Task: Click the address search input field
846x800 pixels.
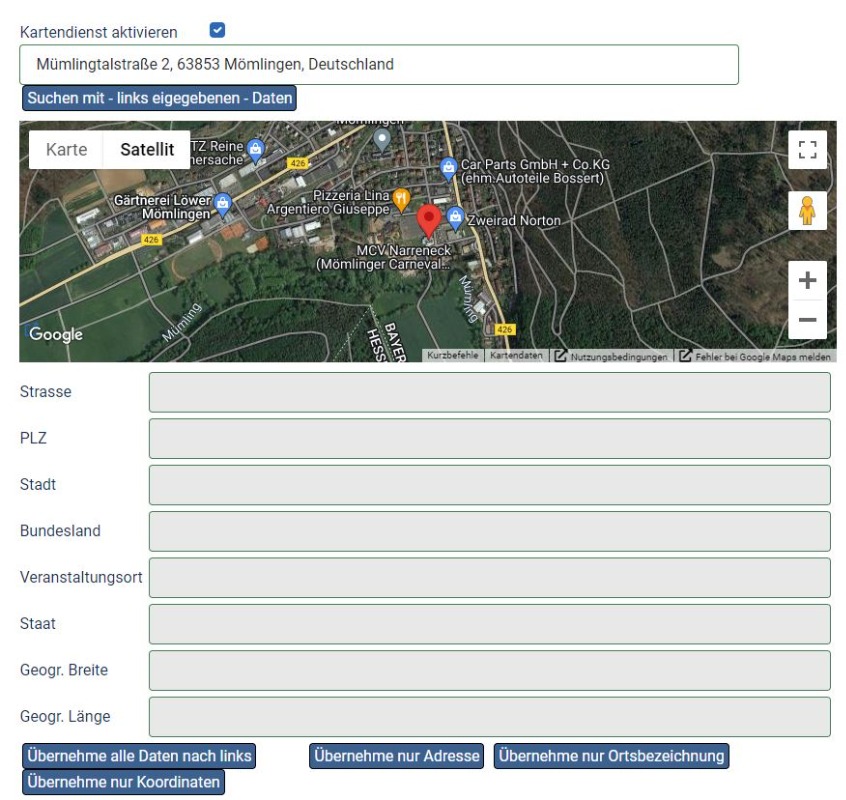Action: [x=379, y=65]
